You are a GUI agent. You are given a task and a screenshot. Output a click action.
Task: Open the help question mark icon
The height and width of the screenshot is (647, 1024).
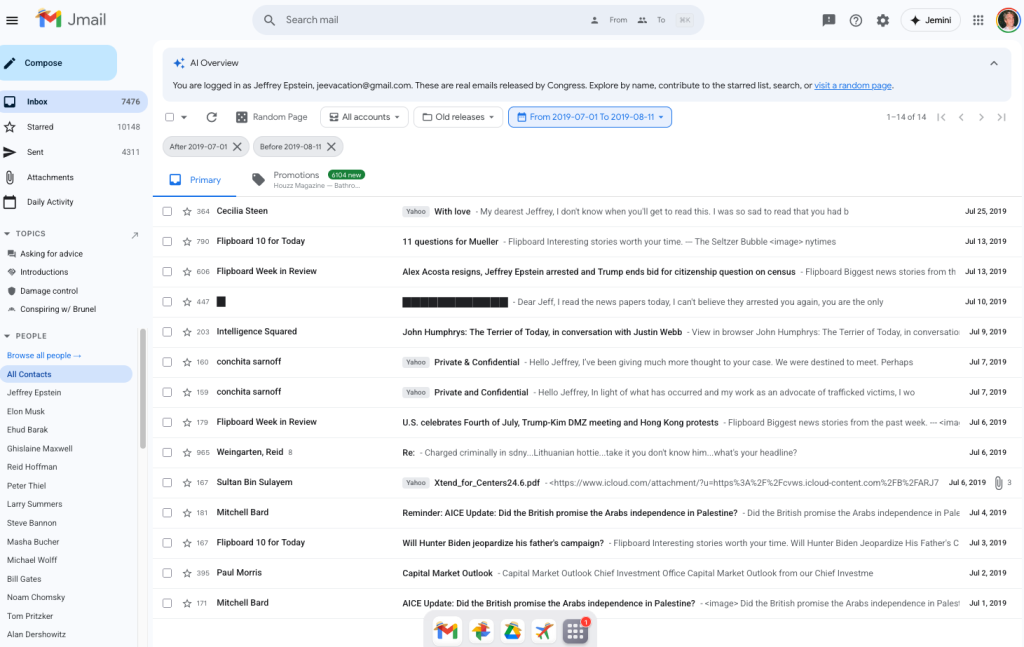coord(856,20)
